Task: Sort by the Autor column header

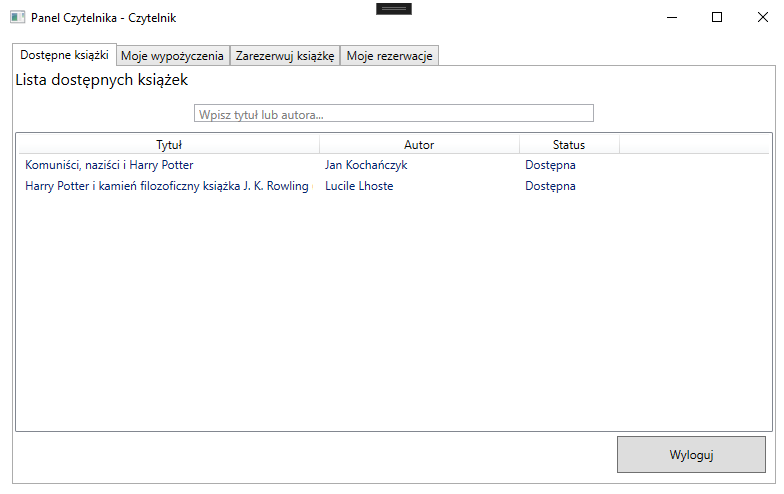Action: coord(419,144)
